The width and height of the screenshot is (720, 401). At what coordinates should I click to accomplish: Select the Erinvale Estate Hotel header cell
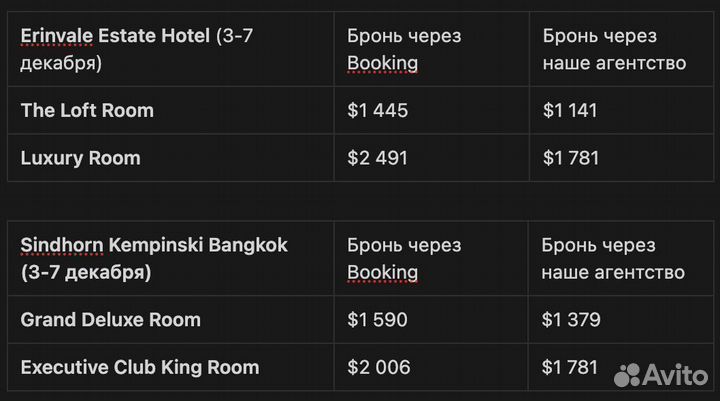[171, 49]
